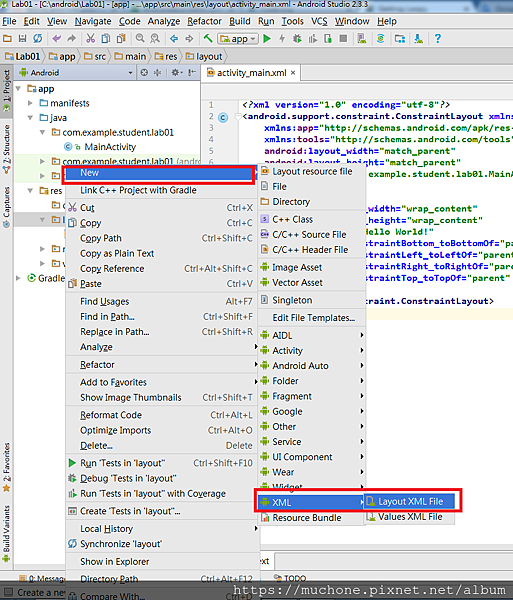Close the activity_main.xml tab

pos(293,73)
